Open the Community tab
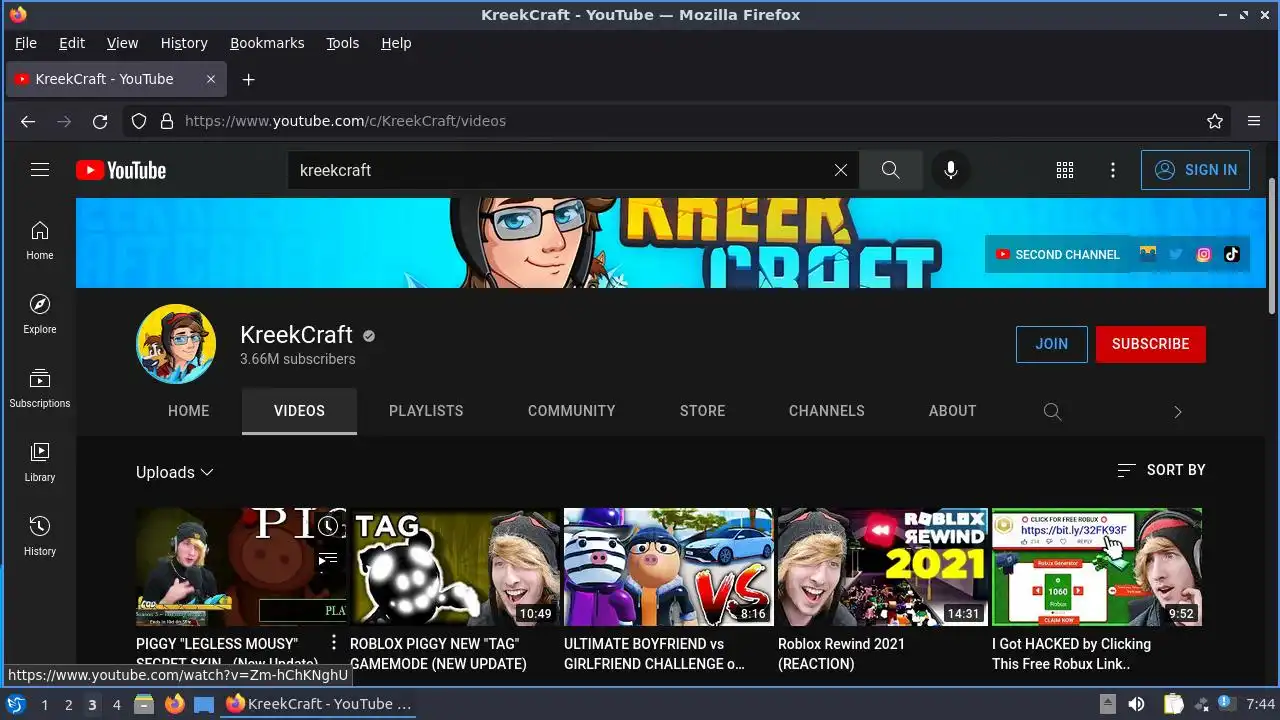This screenshot has height=720, width=1280. 572,411
